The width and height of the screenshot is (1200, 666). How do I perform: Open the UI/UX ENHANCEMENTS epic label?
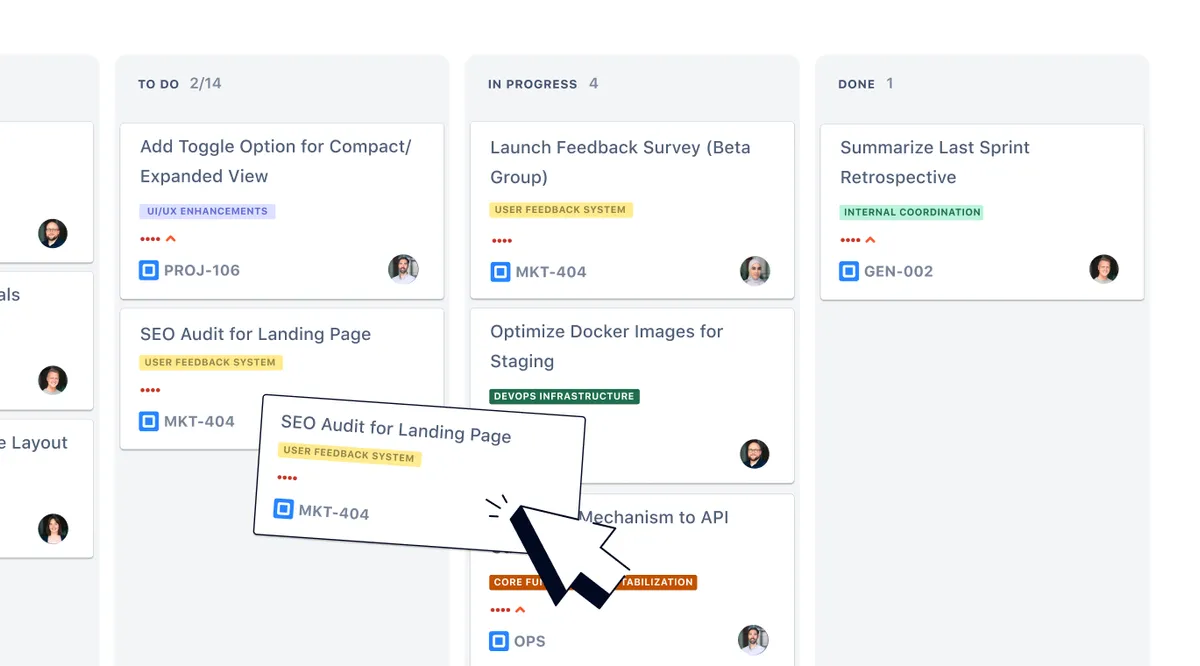point(207,211)
